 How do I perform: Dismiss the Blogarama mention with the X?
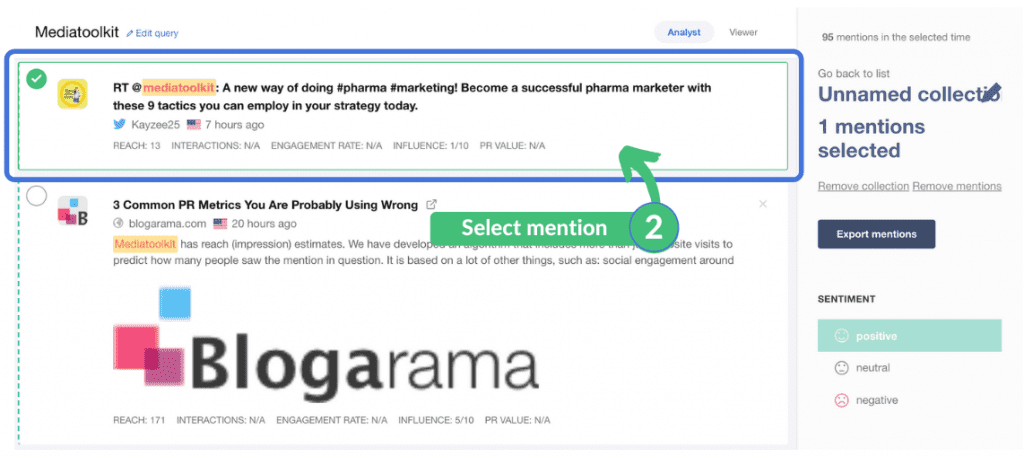click(763, 204)
